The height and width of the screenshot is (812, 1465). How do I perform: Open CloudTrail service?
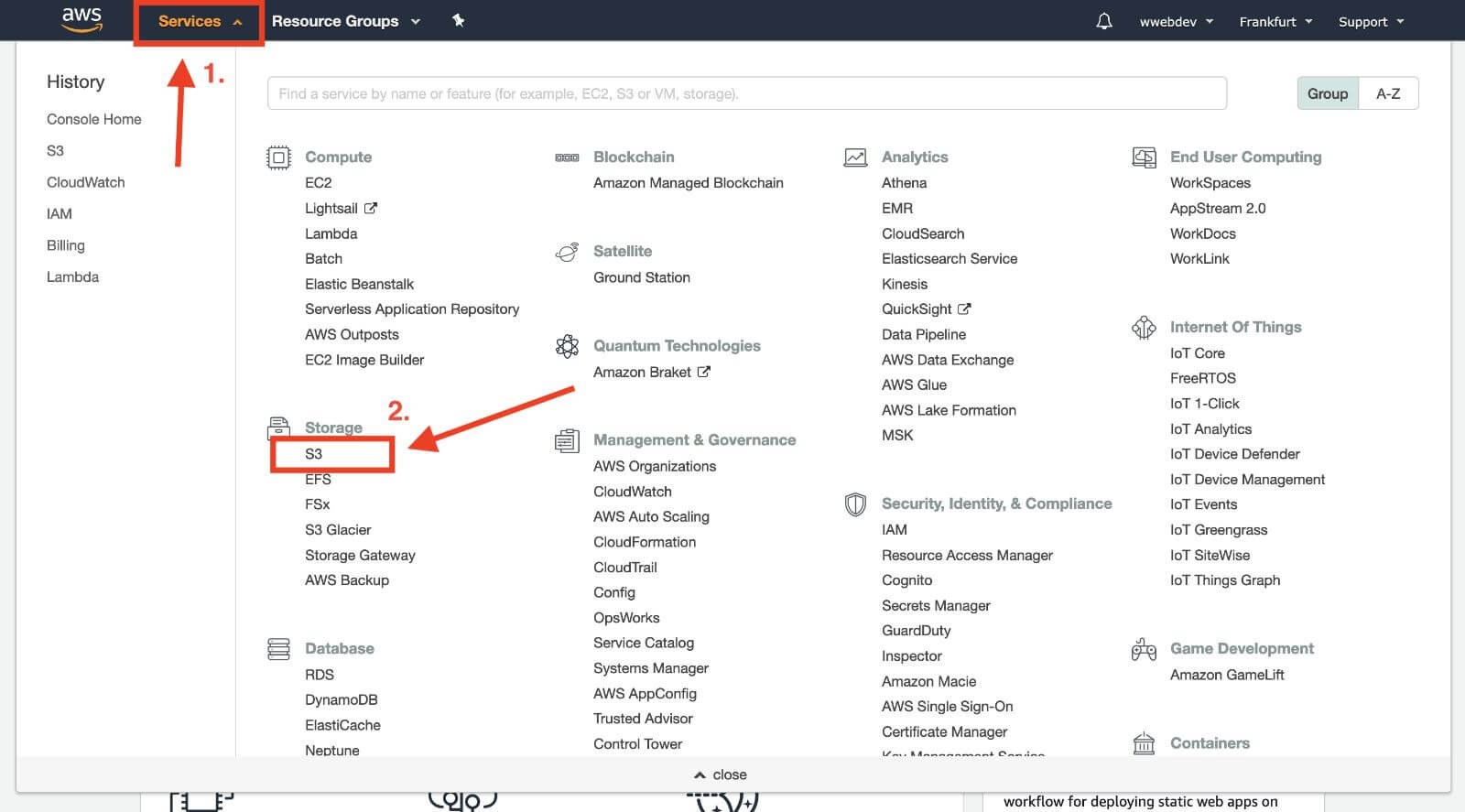point(625,568)
